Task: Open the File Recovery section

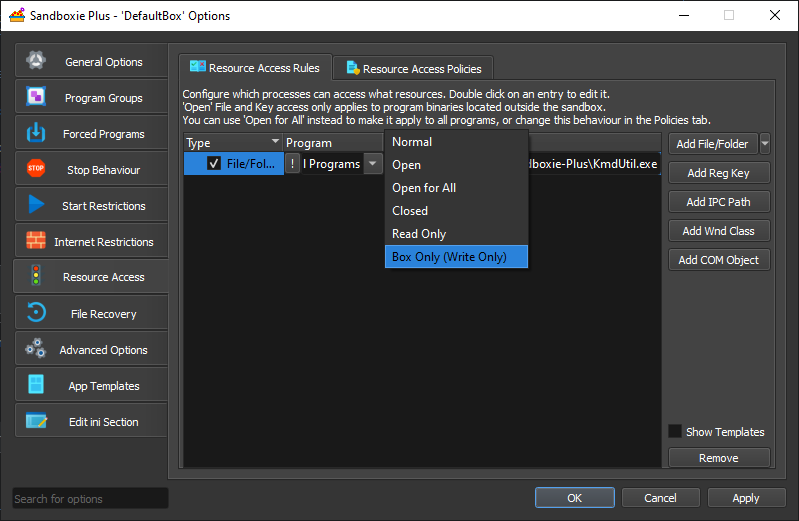Action: [91, 314]
